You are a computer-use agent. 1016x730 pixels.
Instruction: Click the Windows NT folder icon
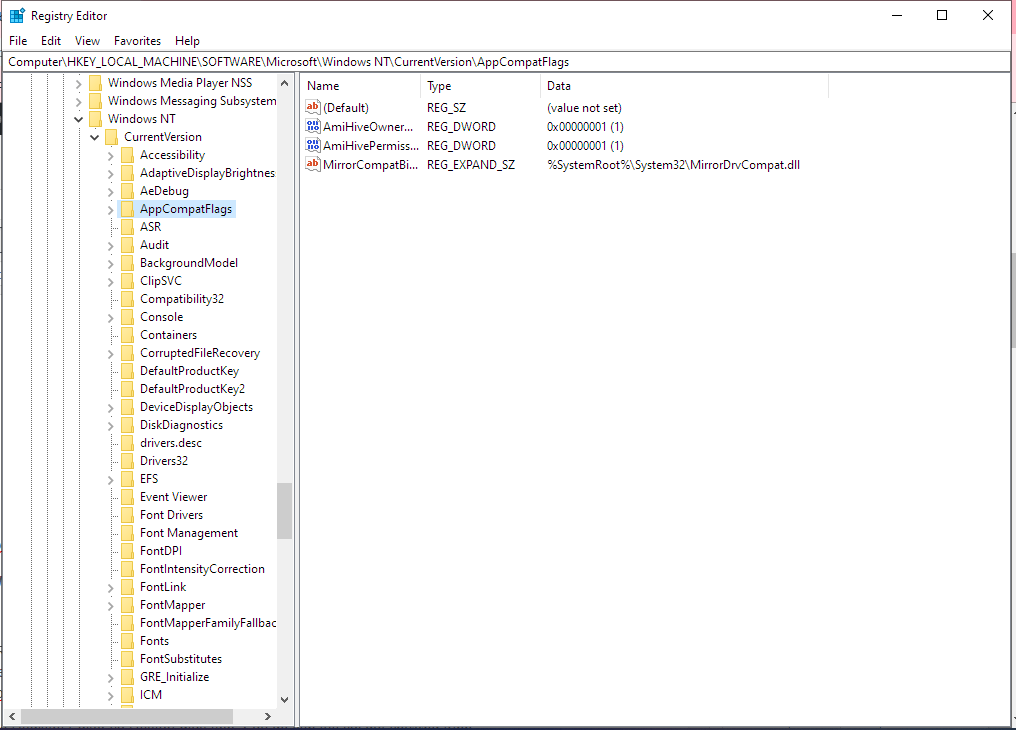[95, 119]
